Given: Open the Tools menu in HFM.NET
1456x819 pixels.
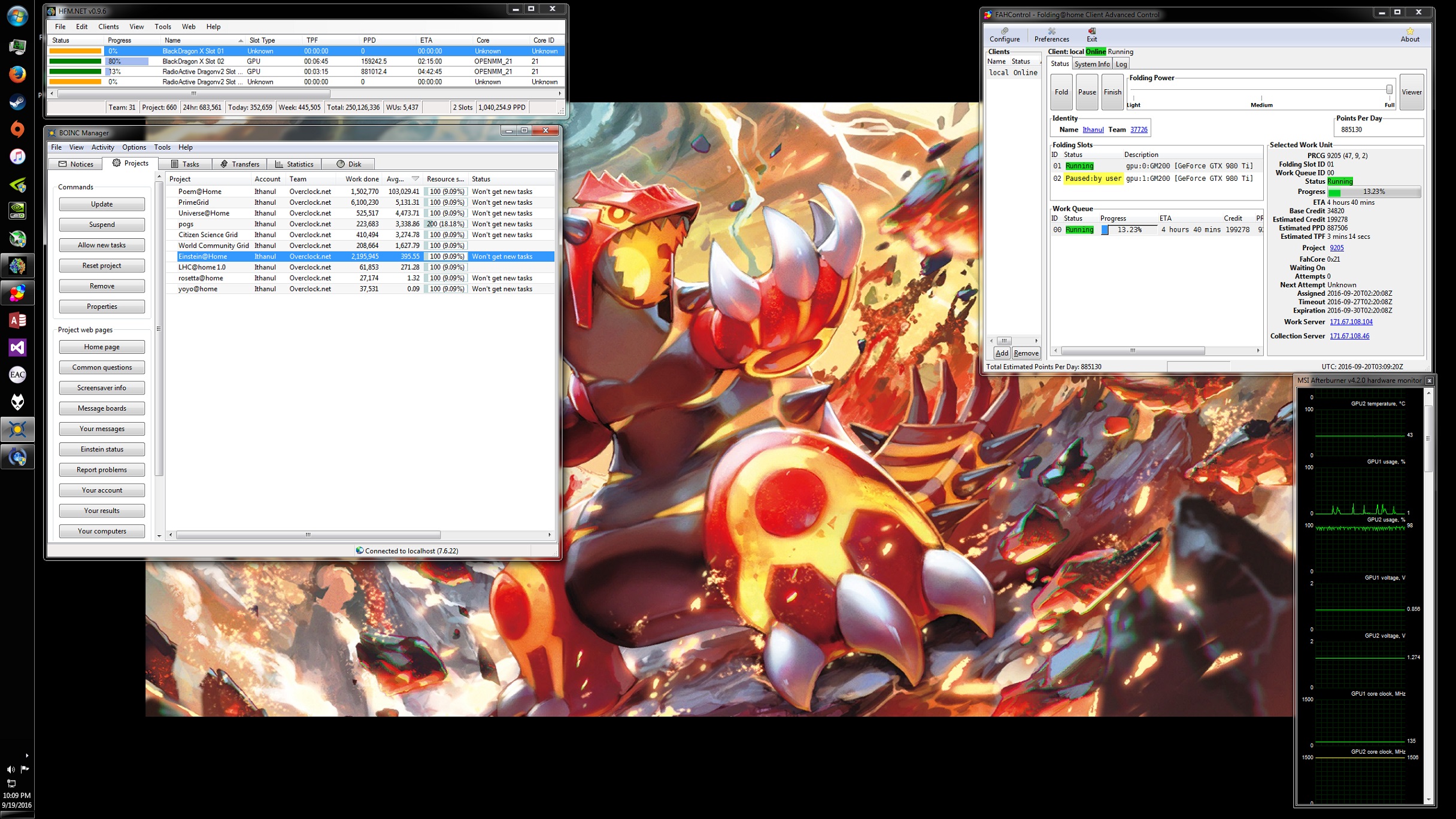Looking at the screenshot, I should [x=163, y=27].
